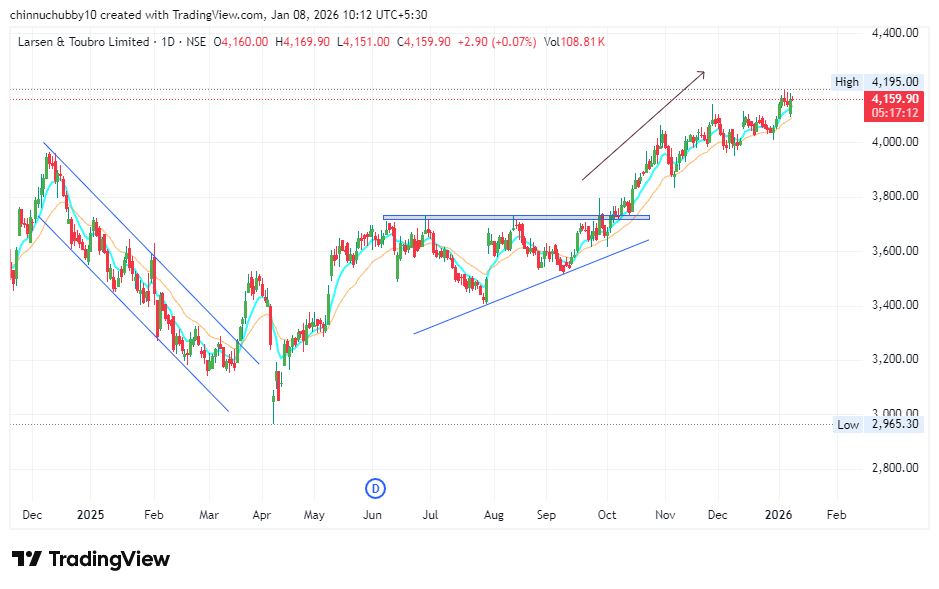Click the chinnuchubby10 attribution text
Screen dimensions: 939x589
pos(55,14)
